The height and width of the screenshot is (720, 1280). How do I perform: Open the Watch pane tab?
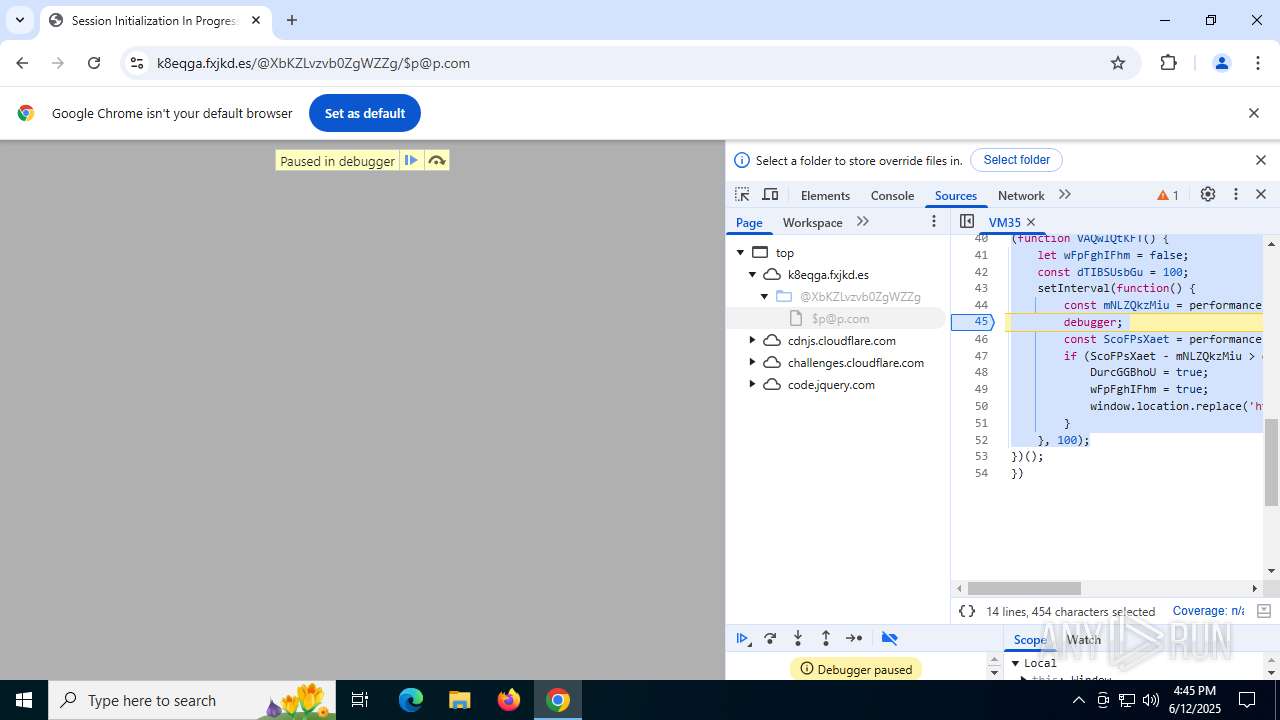tap(1083, 640)
